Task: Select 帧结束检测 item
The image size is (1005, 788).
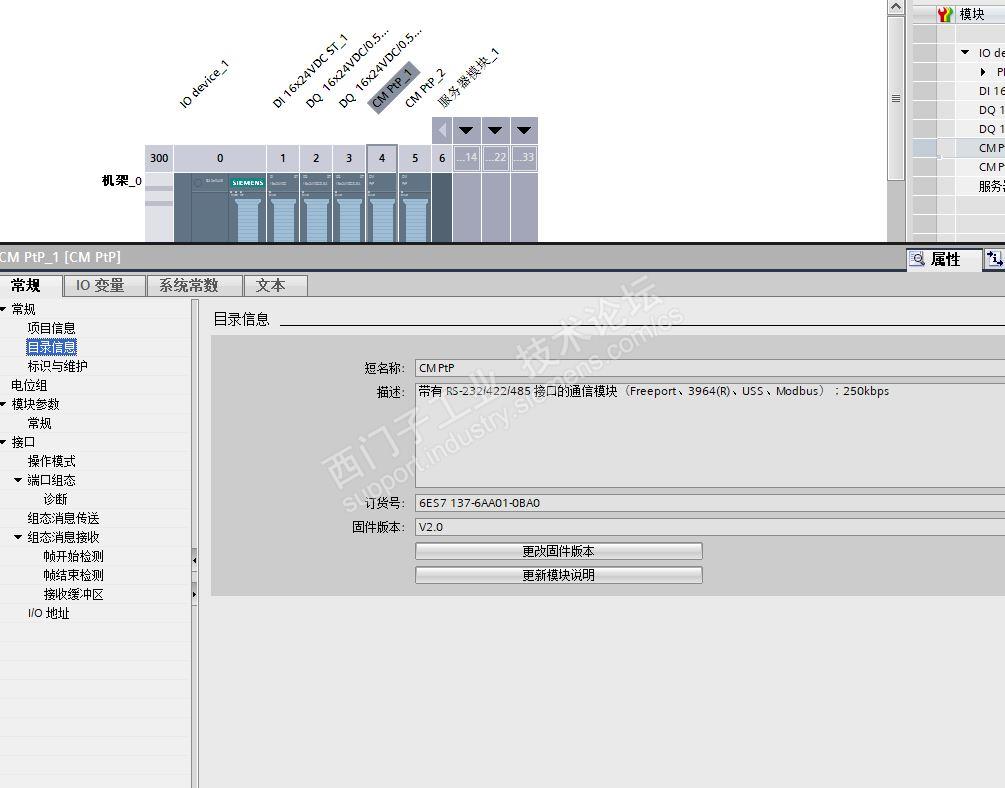Action: [73, 575]
